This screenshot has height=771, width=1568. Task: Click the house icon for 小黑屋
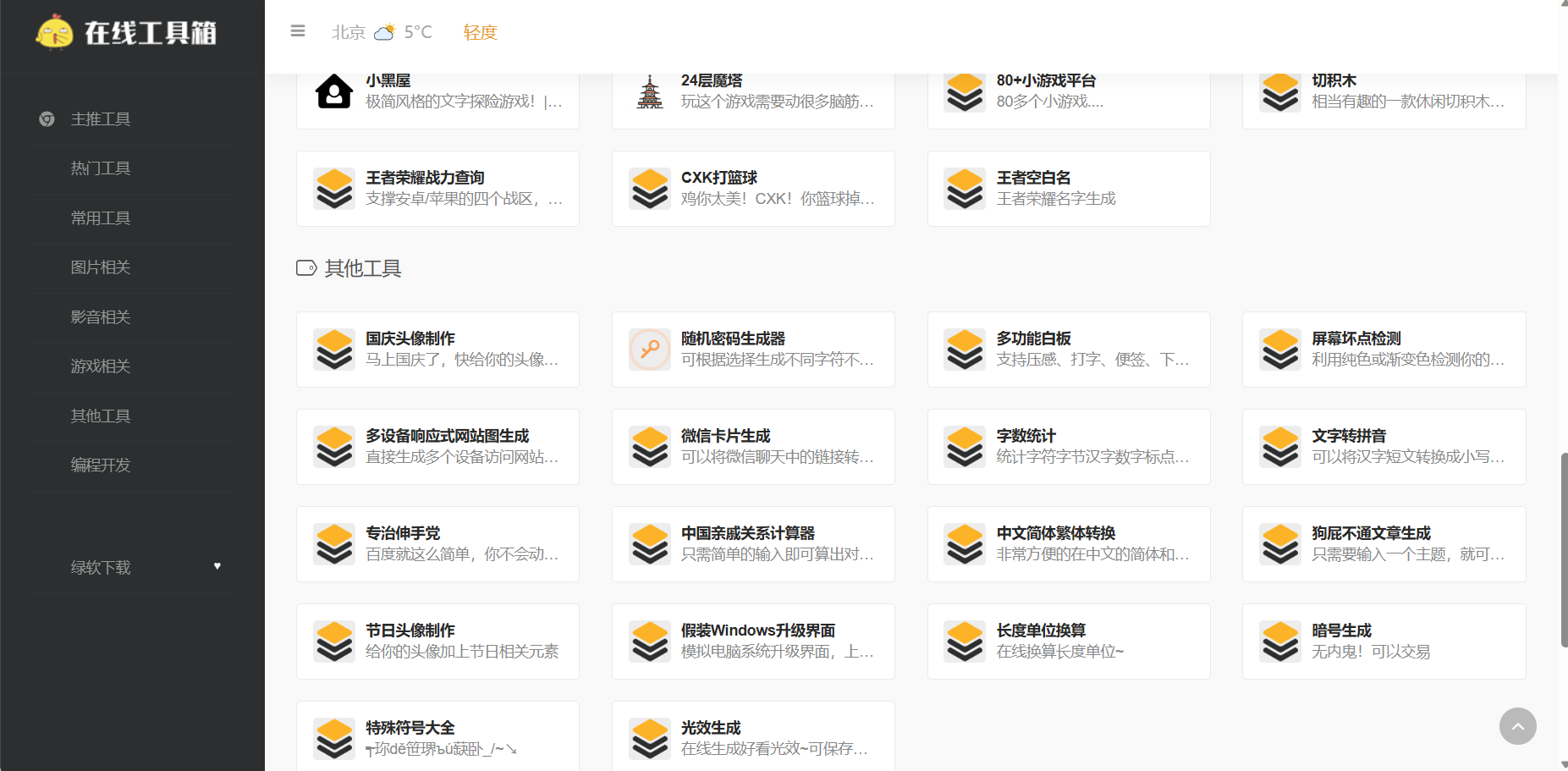pos(334,91)
